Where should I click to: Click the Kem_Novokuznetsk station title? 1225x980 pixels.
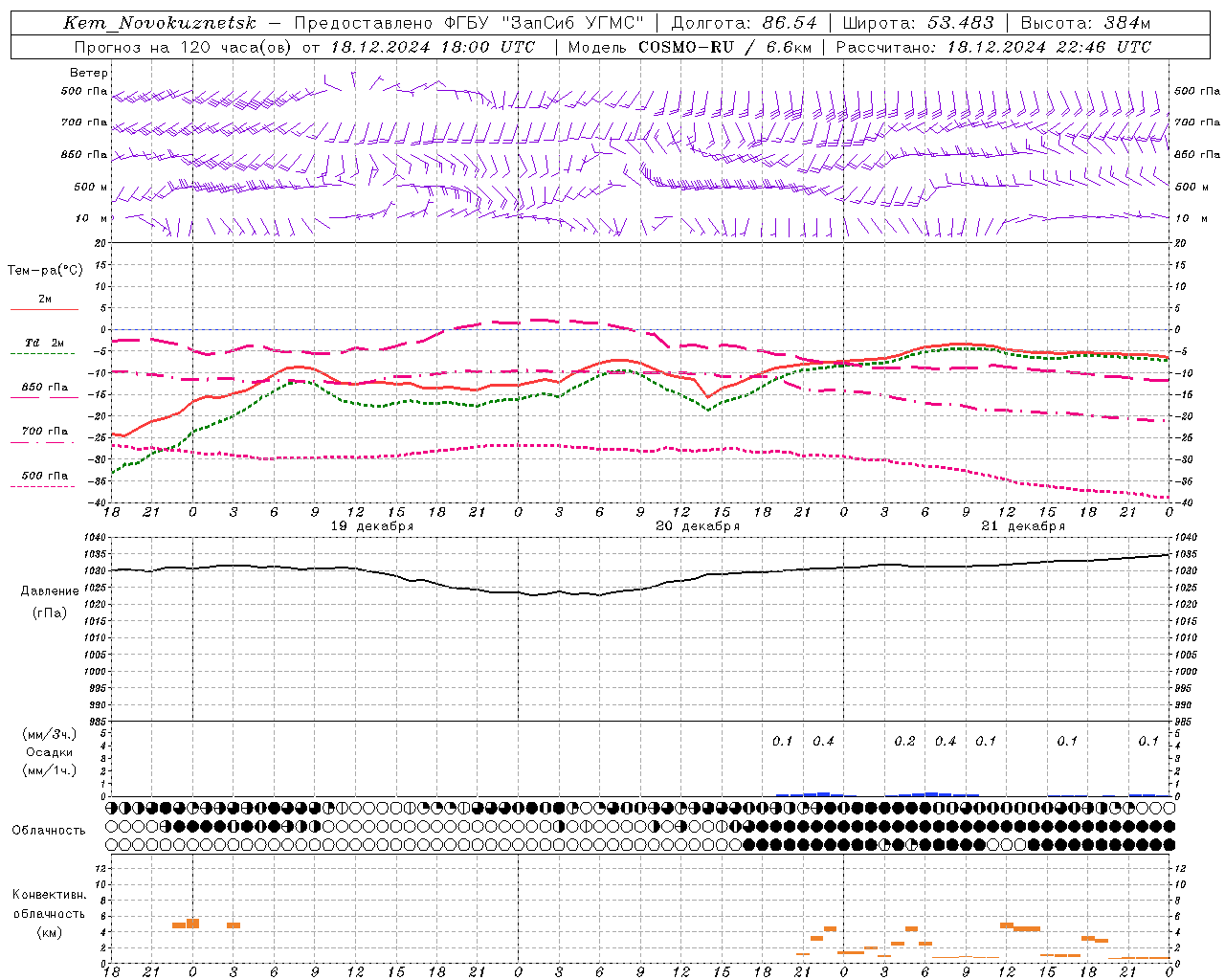160,23
